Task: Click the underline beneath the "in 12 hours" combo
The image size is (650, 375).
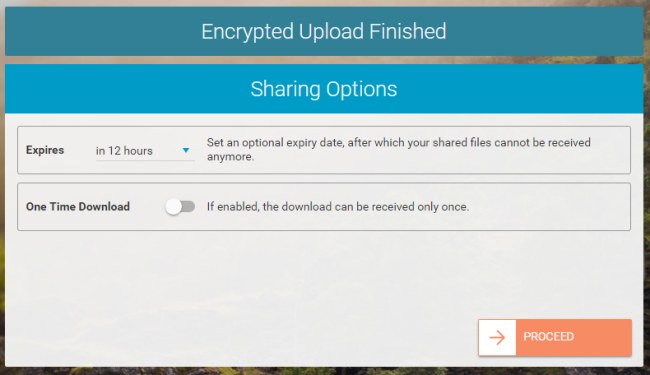Action: 145,160
